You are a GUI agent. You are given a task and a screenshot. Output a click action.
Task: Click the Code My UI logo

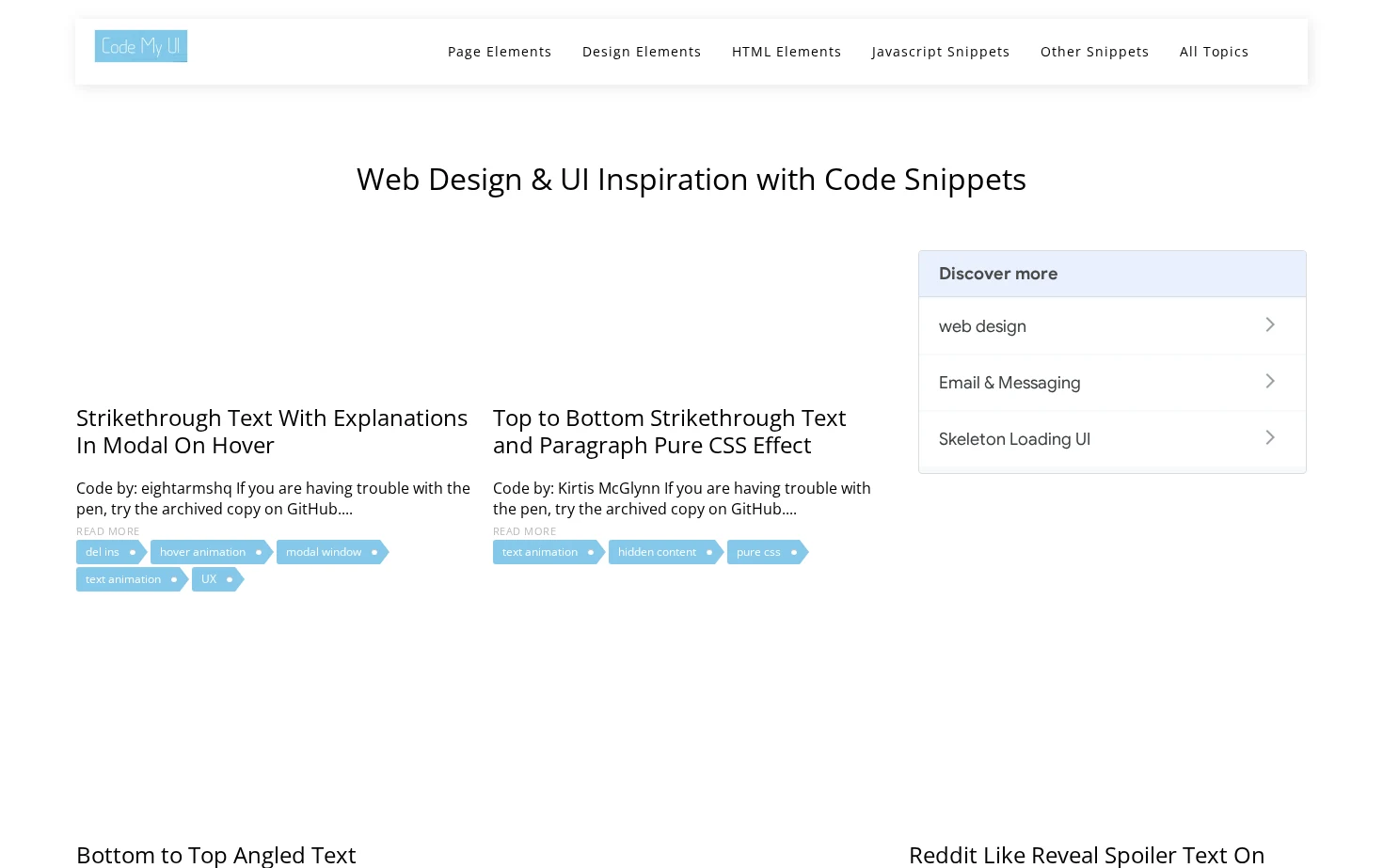pos(141,46)
